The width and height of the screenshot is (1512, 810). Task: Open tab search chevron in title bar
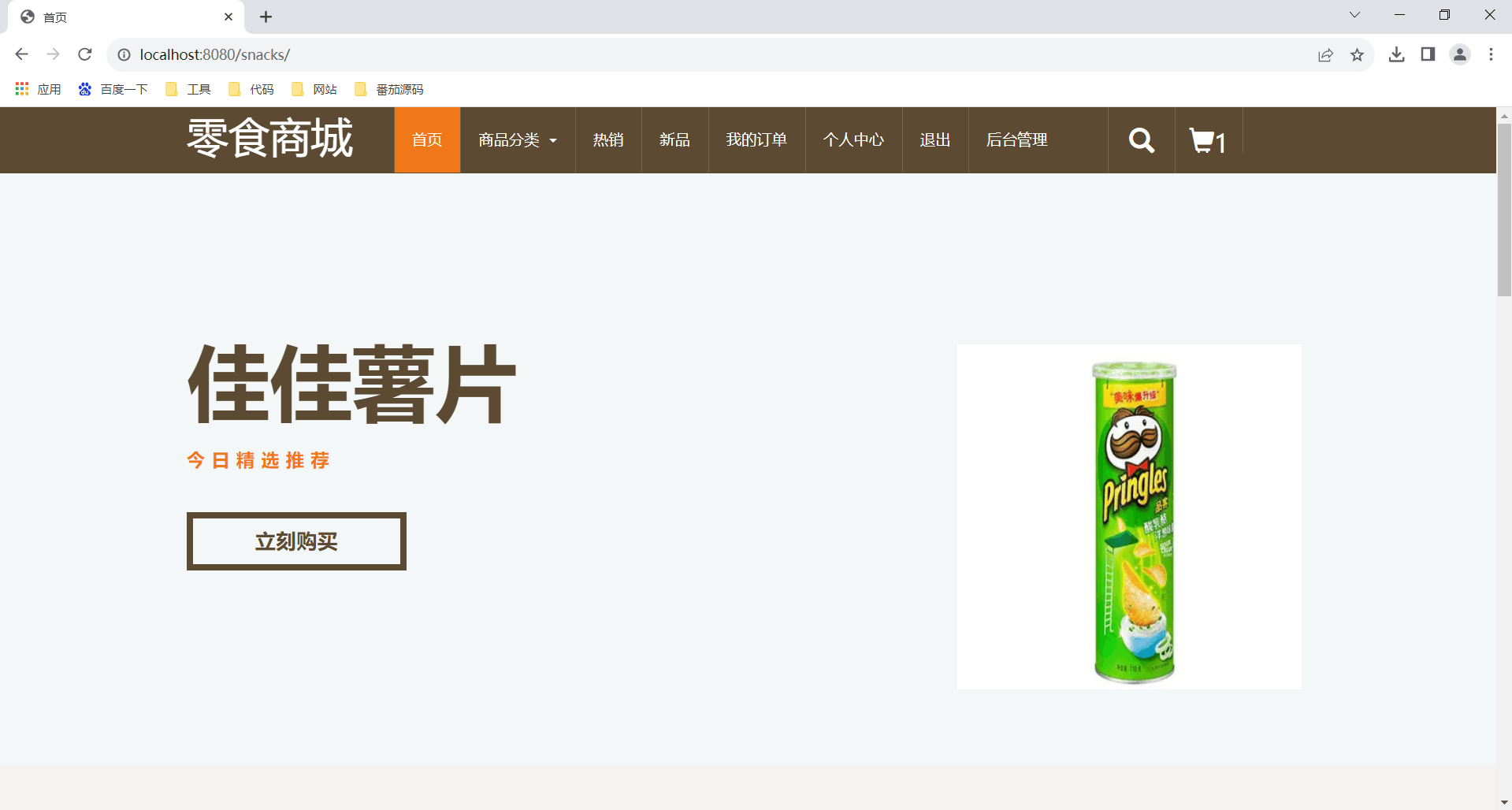(1354, 15)
